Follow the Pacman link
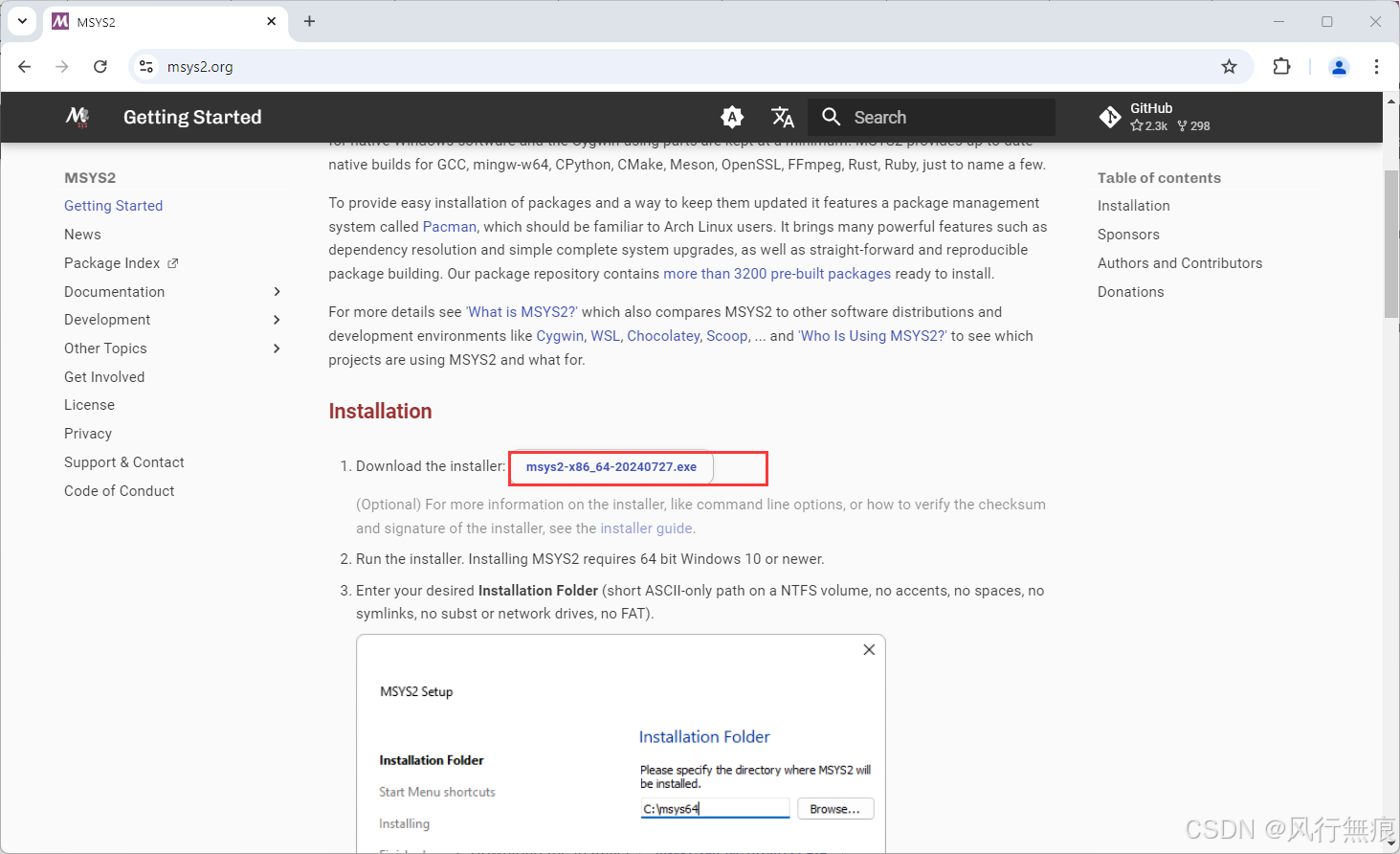The width and height of the screenshot is (1400, 854). pos(450,227)
